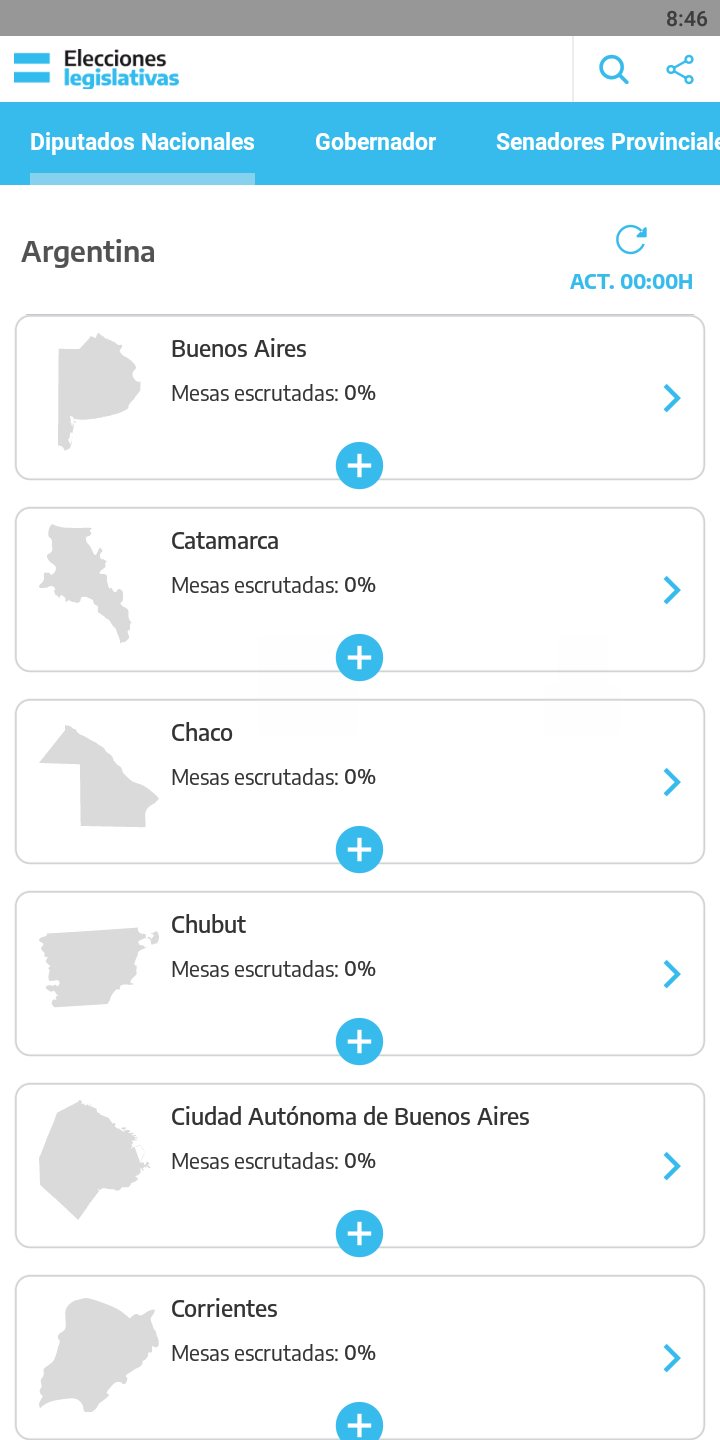Switch to the Gobernador tab
This screenshot has width=720, height=1440.
(x=375, y=142)
